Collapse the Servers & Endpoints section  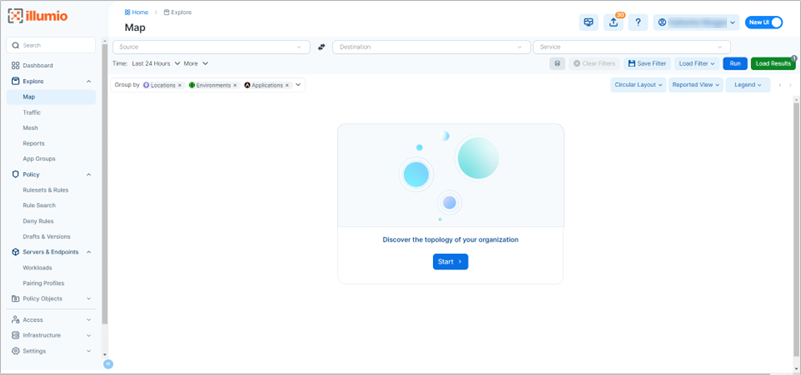[x=88, y=252]
